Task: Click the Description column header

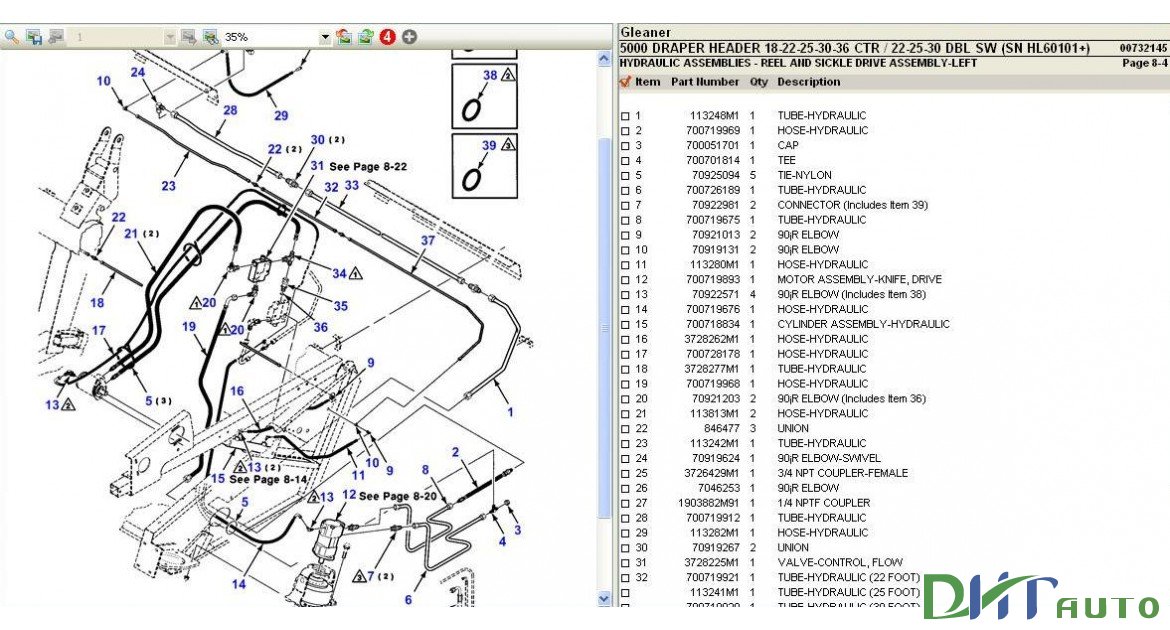Action: [808, 81]
